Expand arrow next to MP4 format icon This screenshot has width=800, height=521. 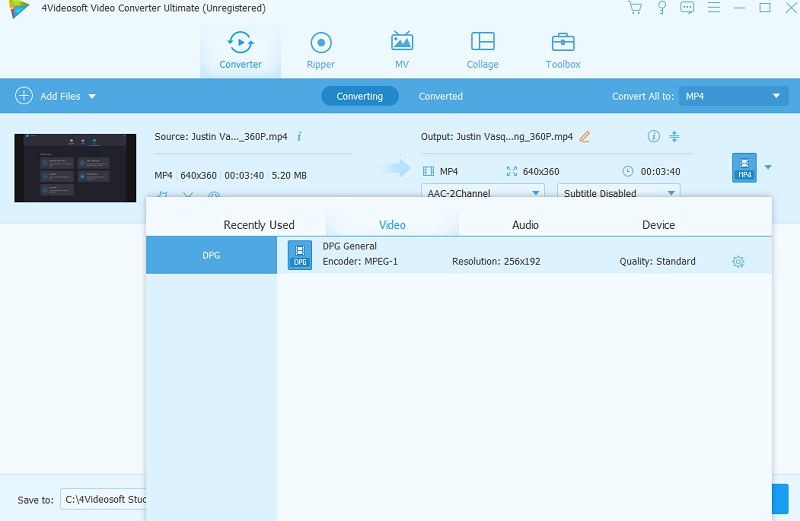pos(768,167)
